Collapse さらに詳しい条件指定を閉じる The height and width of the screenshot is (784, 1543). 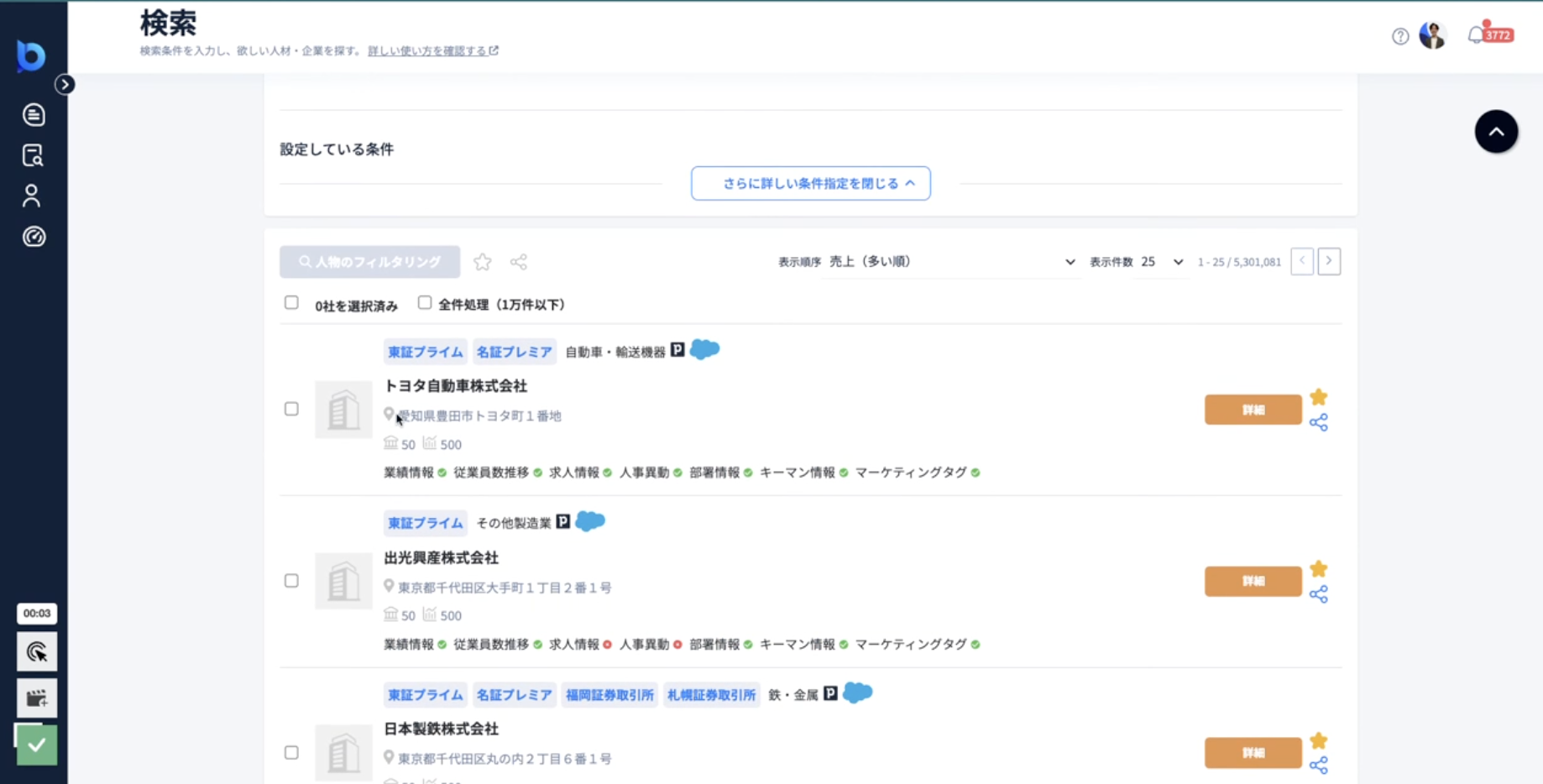(811, 183)
